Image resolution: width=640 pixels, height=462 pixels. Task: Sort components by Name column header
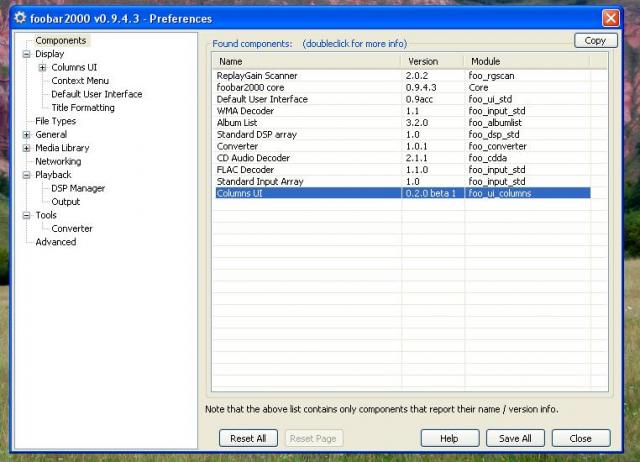point(306,62)
